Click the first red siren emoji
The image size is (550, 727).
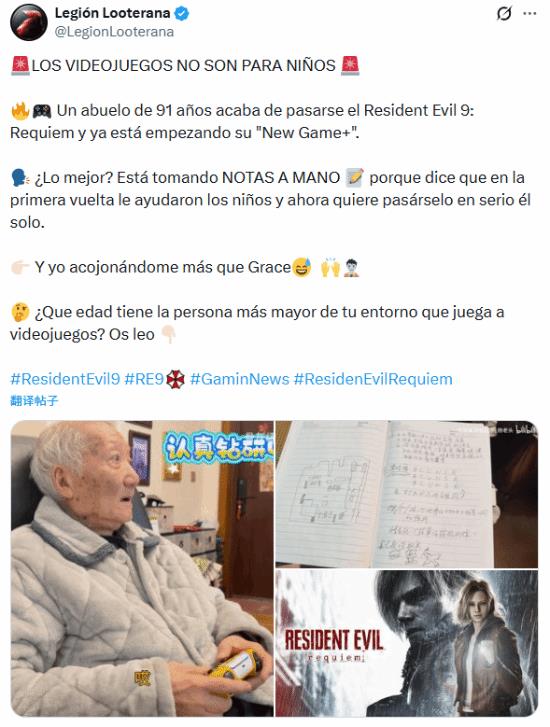20,65
